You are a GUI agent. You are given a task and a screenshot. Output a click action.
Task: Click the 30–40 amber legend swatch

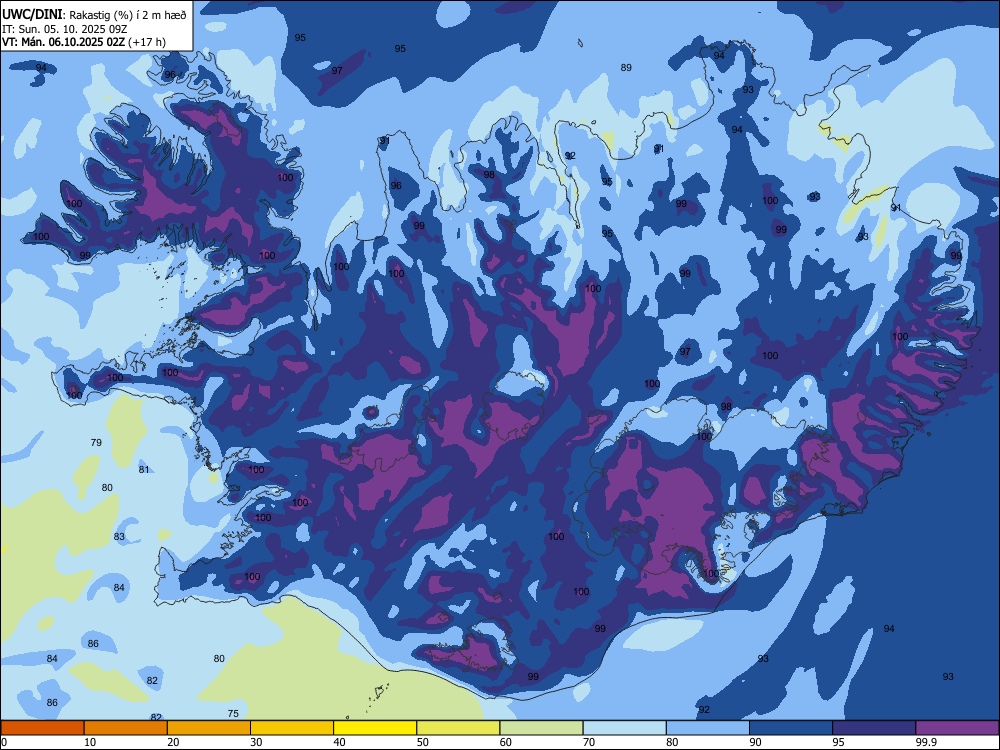[292, 728]
